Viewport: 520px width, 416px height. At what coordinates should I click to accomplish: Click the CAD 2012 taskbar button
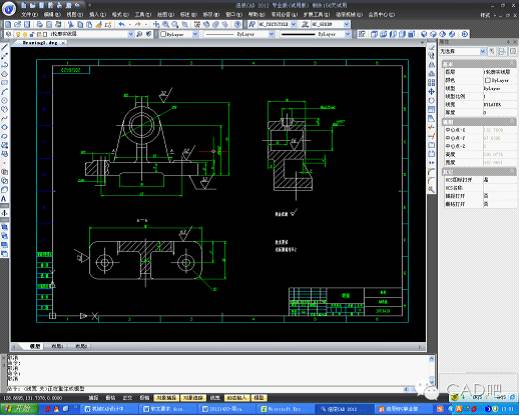342,409
